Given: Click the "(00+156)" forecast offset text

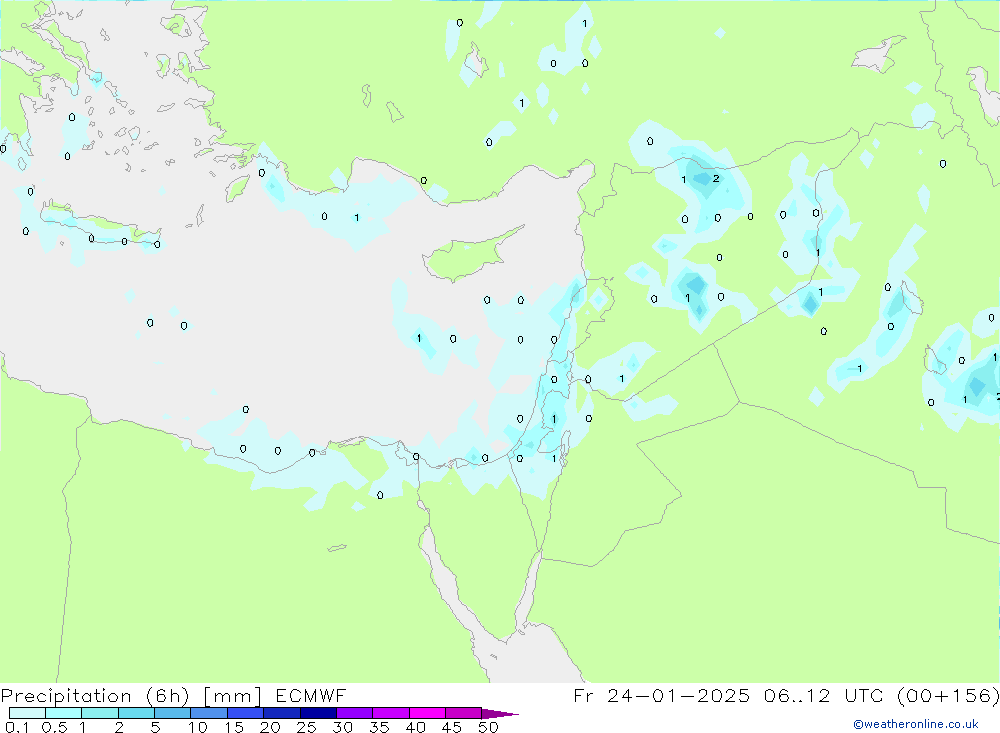Looking at the screenshot, I should pos(948,696).
